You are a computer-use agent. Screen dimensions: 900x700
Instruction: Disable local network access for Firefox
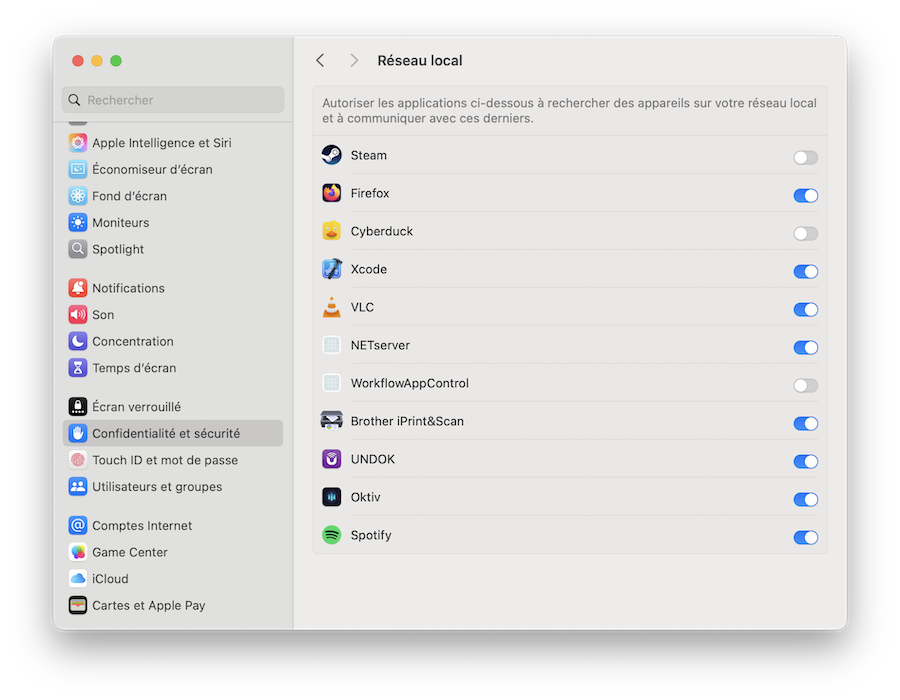(x=805, y=196)
